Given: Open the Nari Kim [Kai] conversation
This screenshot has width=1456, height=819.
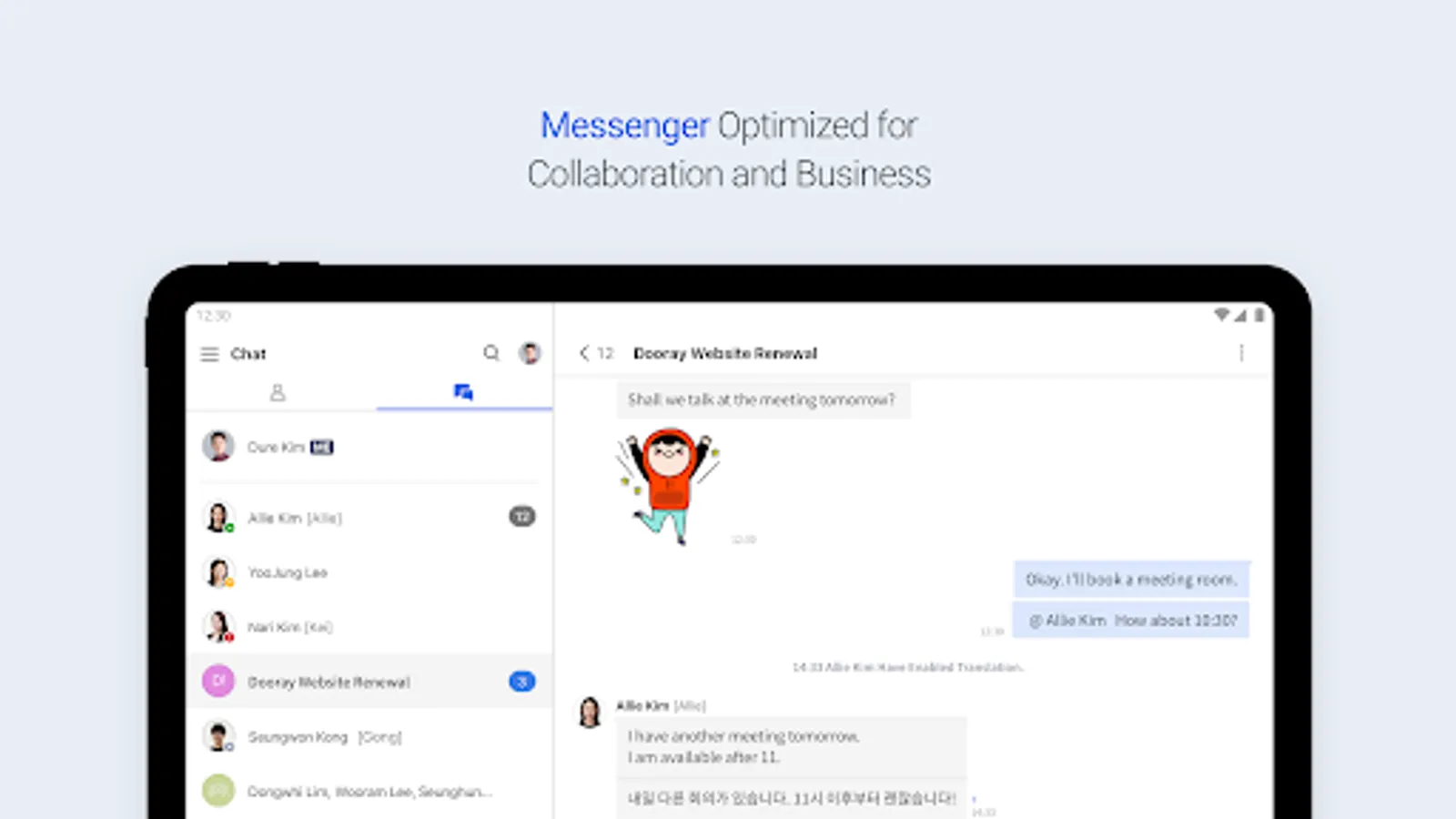Looking at the screenshot, I should click(x=370, y=627).
